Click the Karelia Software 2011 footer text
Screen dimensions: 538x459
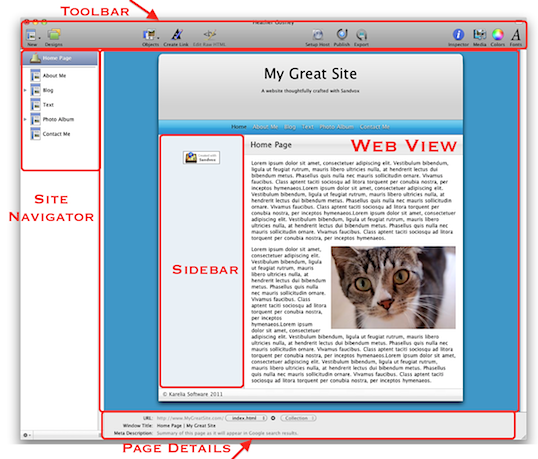(x=192, y=394)
